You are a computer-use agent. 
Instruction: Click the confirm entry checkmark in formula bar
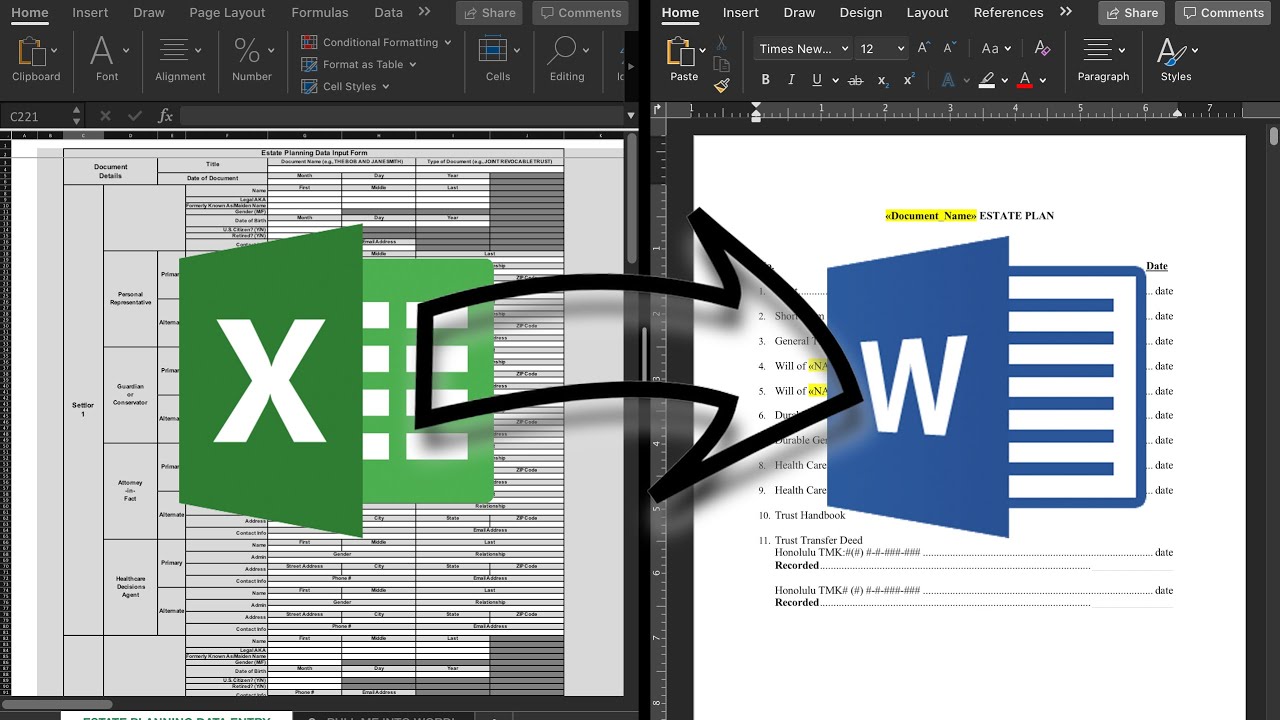135,116
